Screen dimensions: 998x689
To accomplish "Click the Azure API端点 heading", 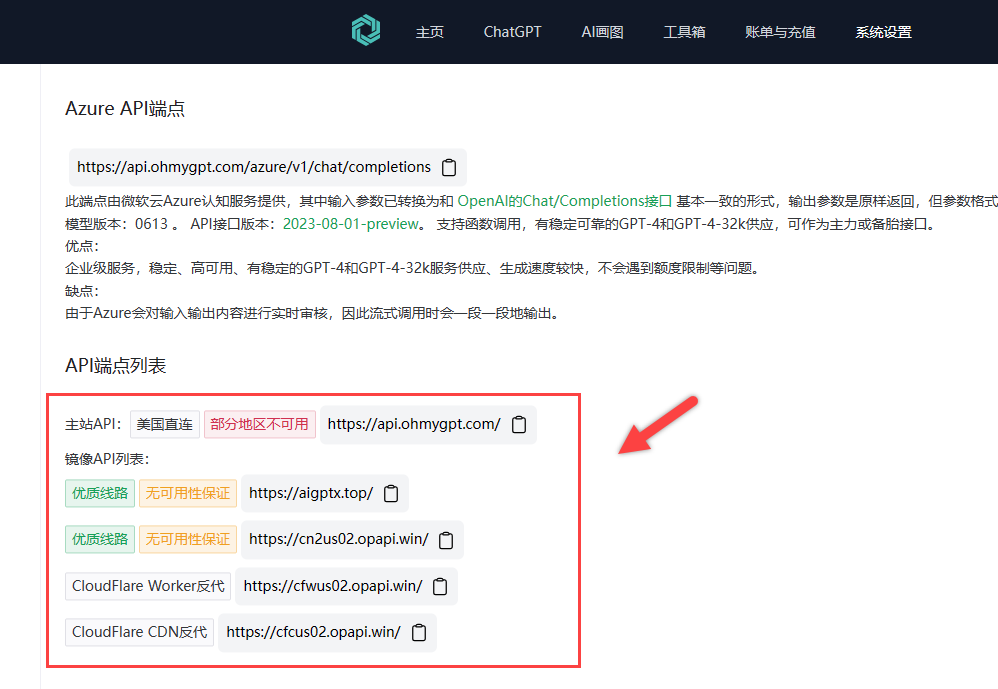I will (125, 109).
